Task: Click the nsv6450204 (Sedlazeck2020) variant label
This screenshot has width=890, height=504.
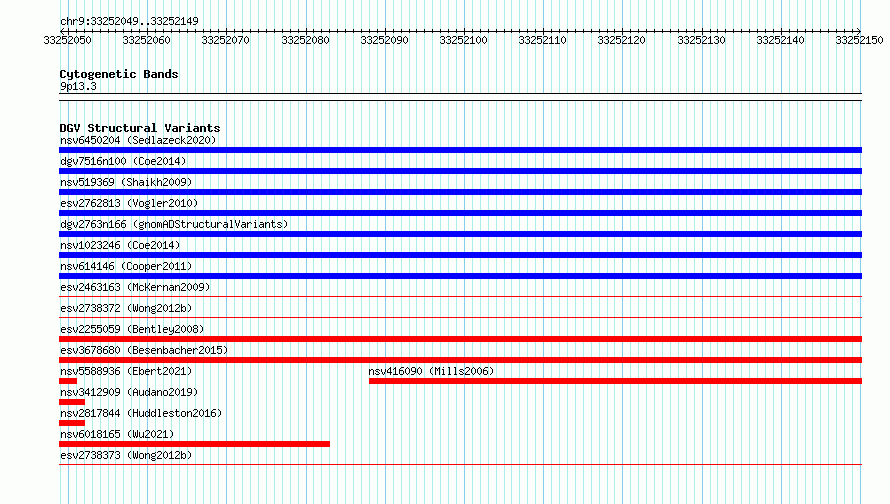Action: [x=138, y=140]
